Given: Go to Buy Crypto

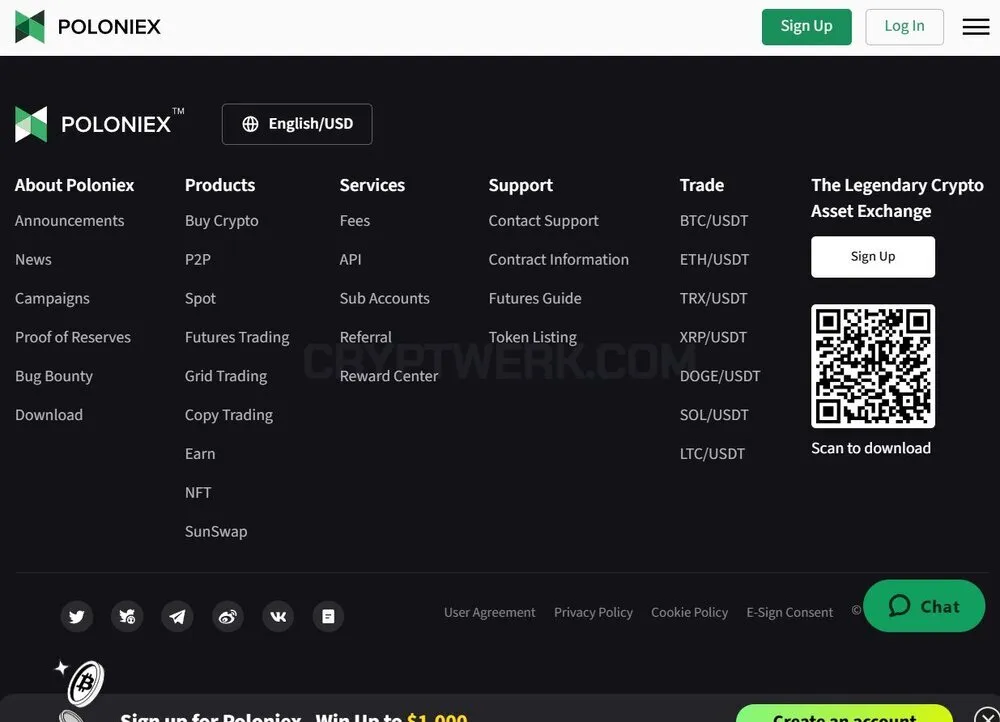Looking at the screenshot, I should point(222,221).
